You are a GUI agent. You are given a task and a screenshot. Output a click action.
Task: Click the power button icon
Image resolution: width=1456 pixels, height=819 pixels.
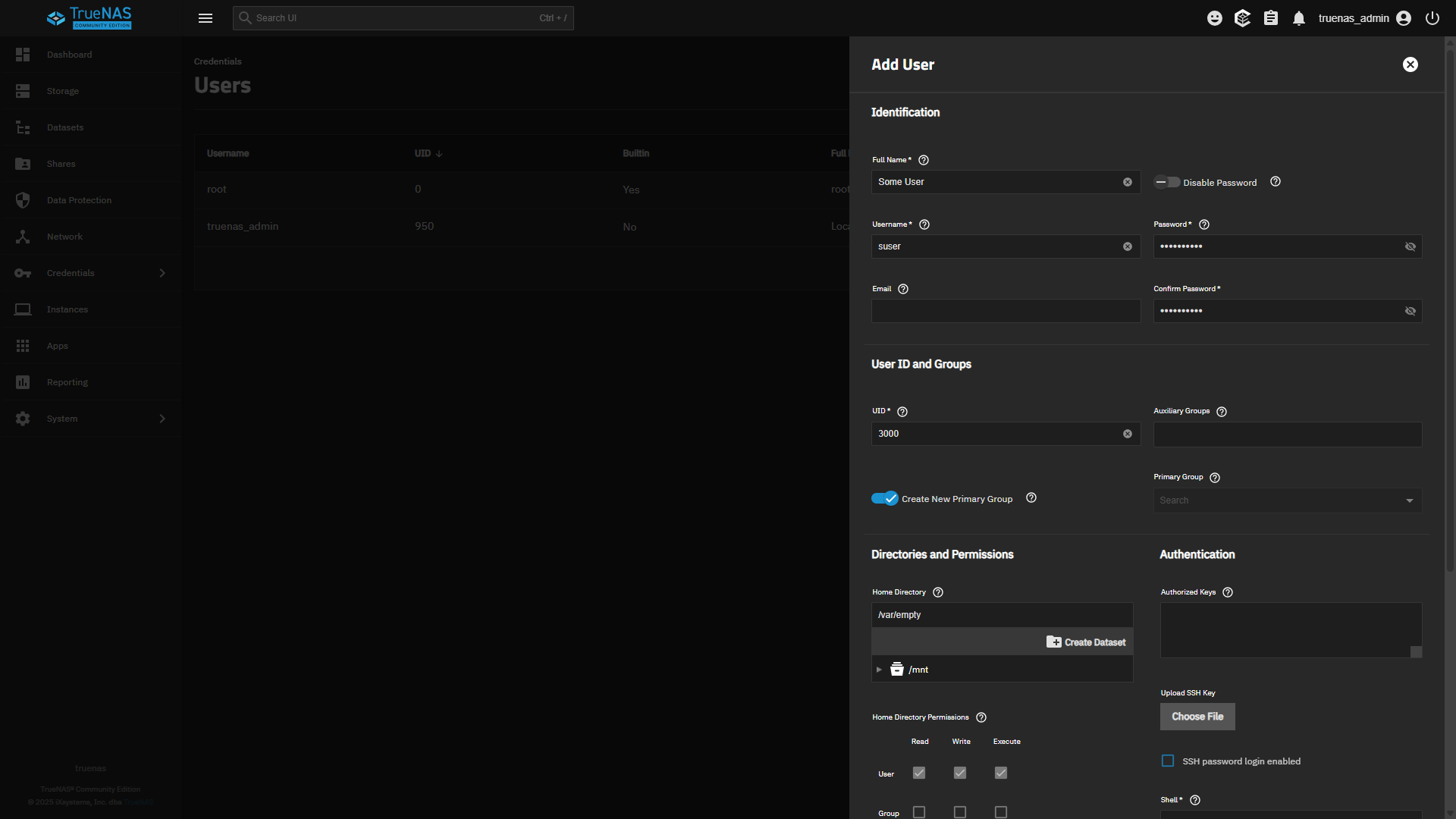pyautogui.click(x=1432, y=18)
